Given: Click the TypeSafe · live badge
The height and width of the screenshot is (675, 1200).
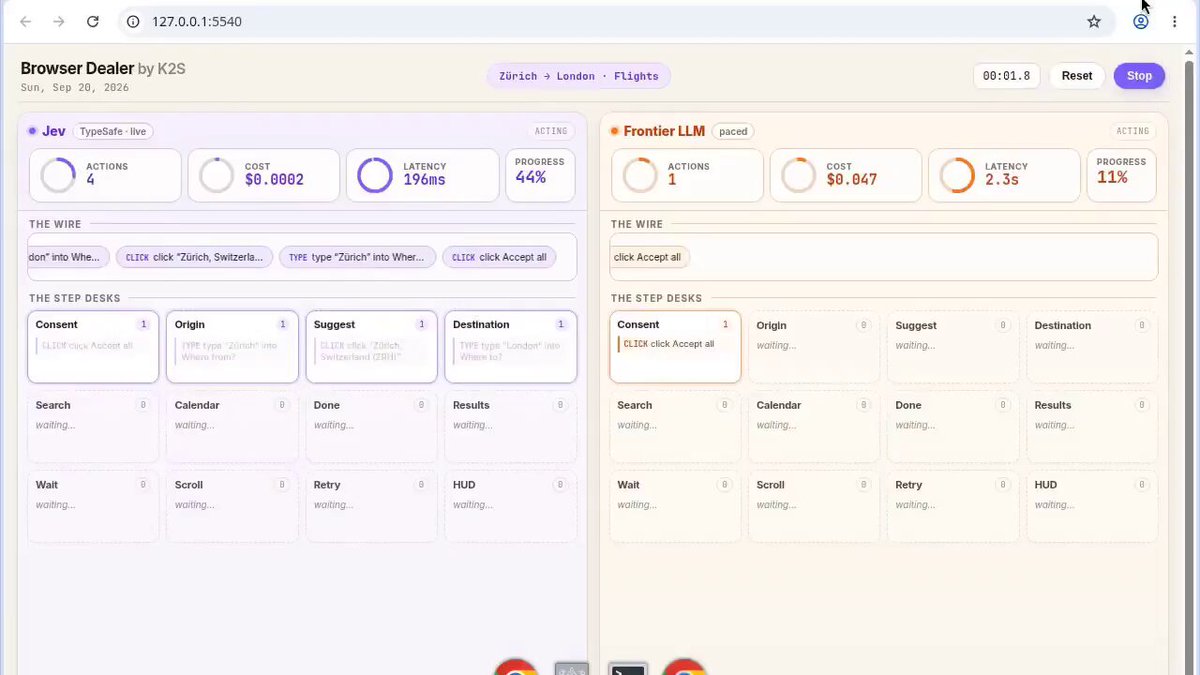Looking at the screenshot, I should [x=112, y=131].
